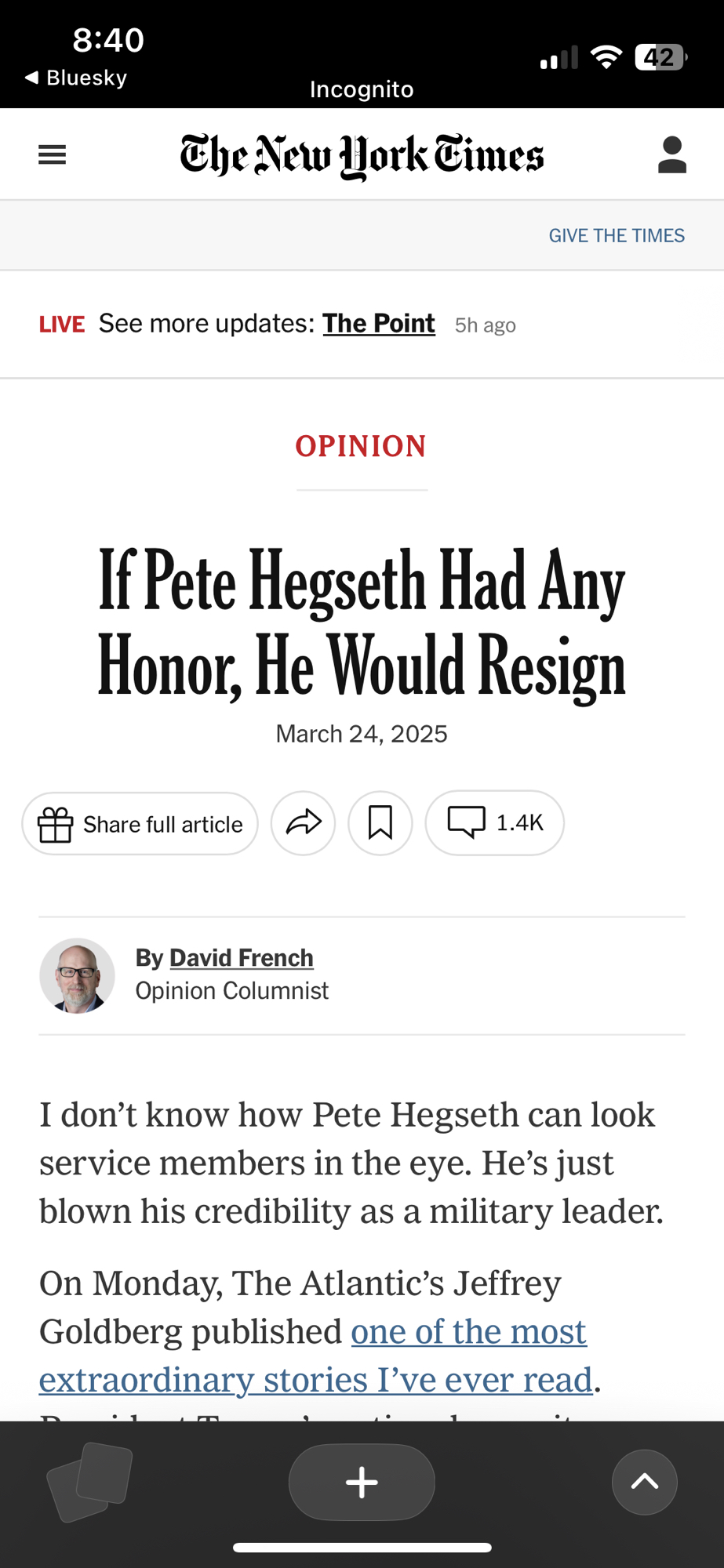Open David French's author page link

tap(241, 958)
